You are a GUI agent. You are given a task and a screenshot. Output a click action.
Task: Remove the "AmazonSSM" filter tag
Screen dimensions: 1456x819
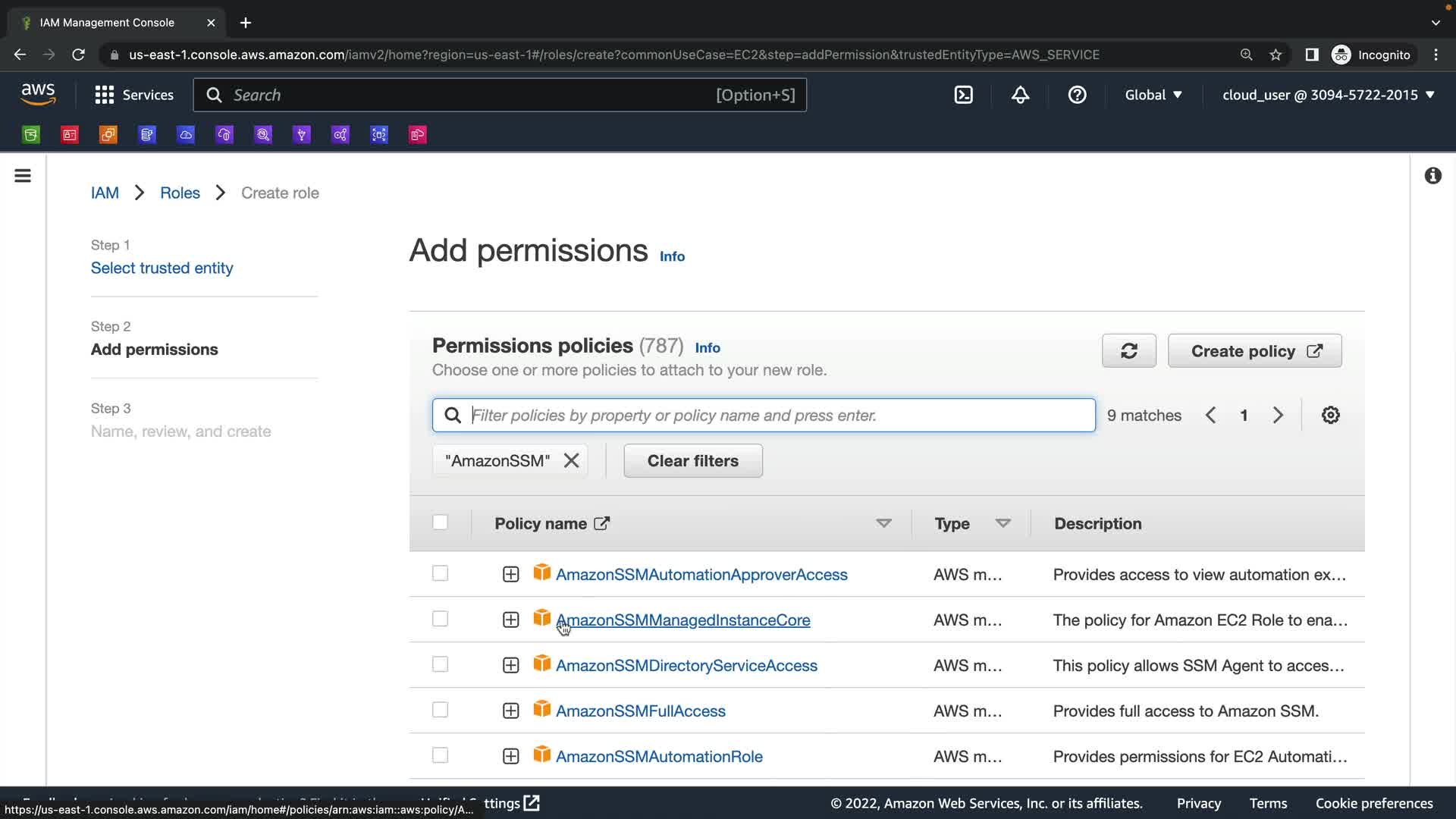pyautogui.click(x=572, y=461)
